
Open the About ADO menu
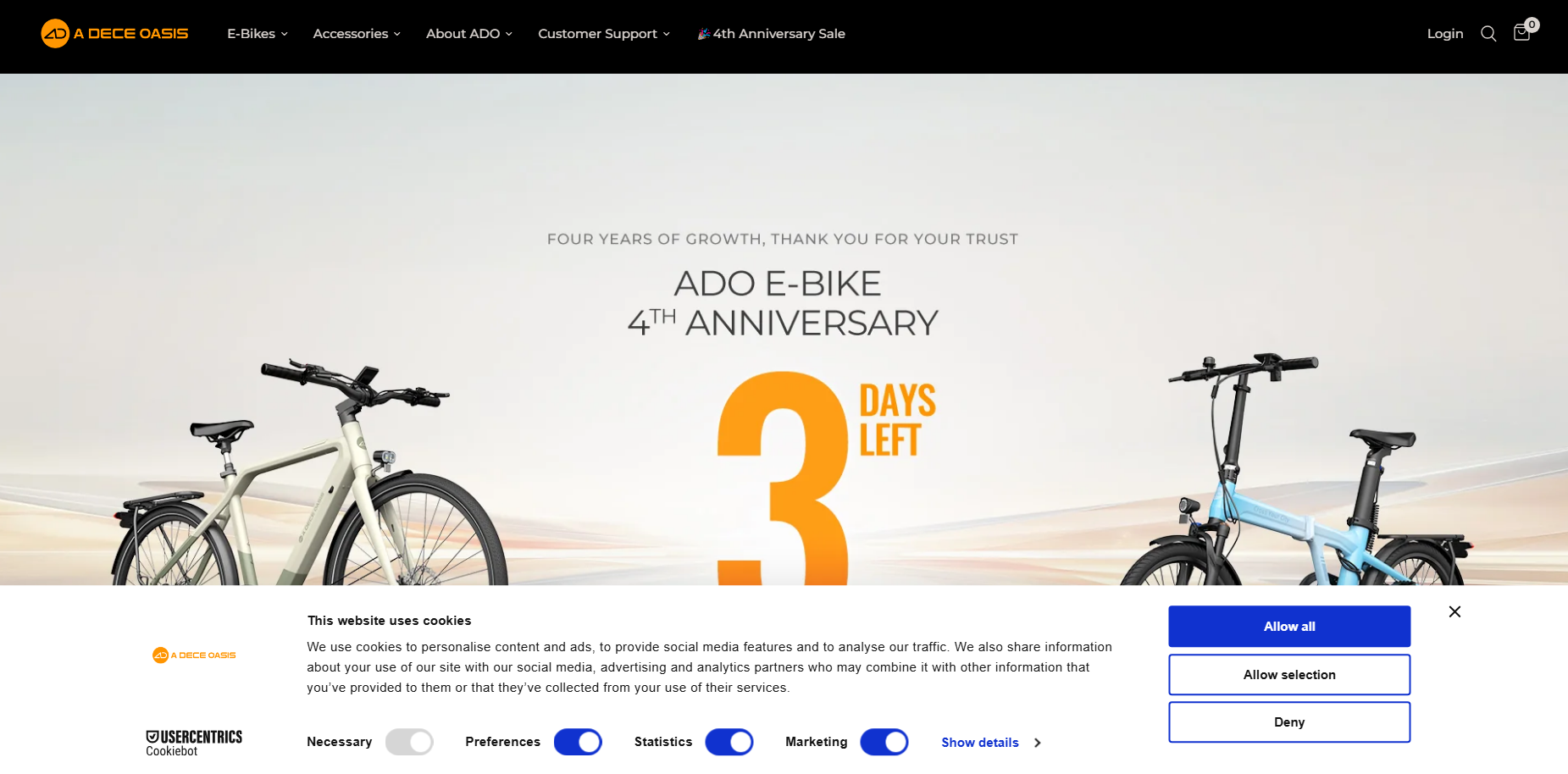469,34
